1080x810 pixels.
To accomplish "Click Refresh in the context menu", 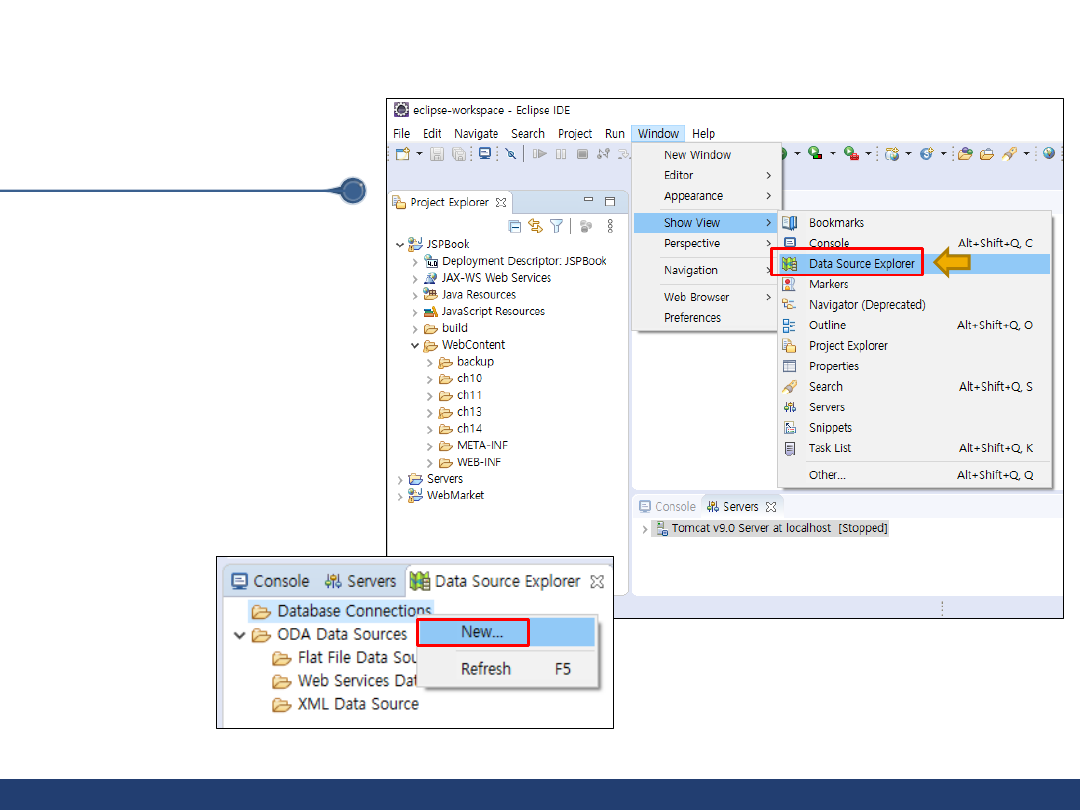I will (486, 669).
